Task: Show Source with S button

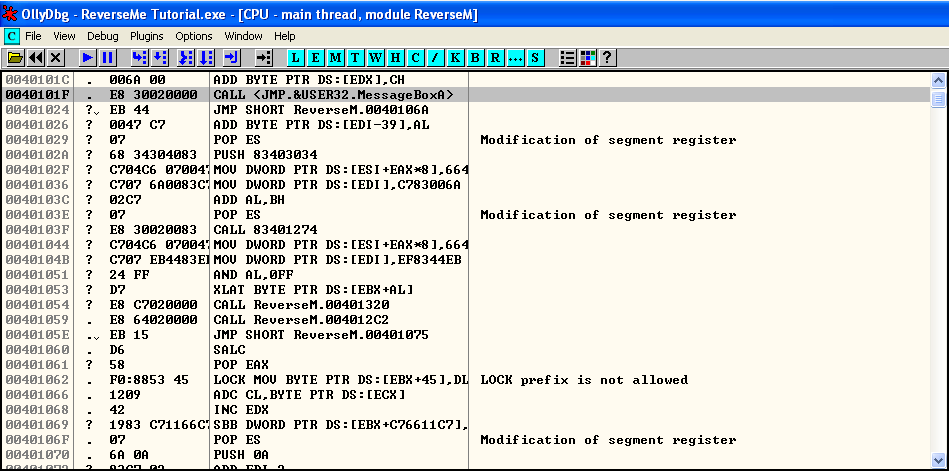Action: (x=534, y=58)
